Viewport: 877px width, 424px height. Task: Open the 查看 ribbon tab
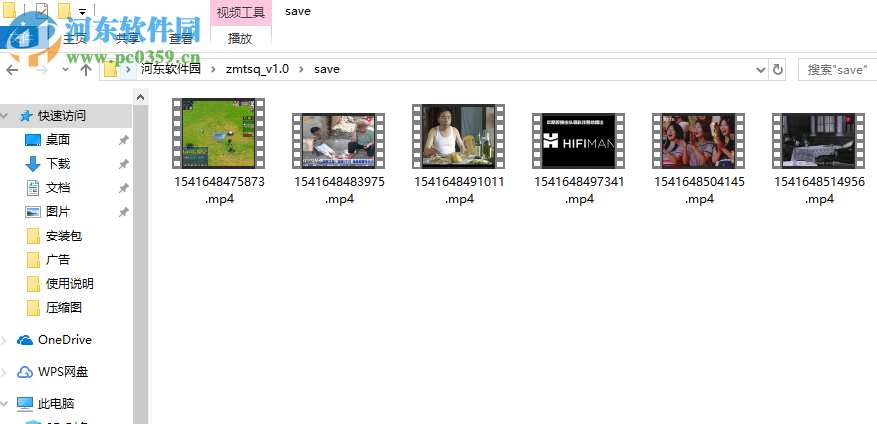(x=181, y=39)
